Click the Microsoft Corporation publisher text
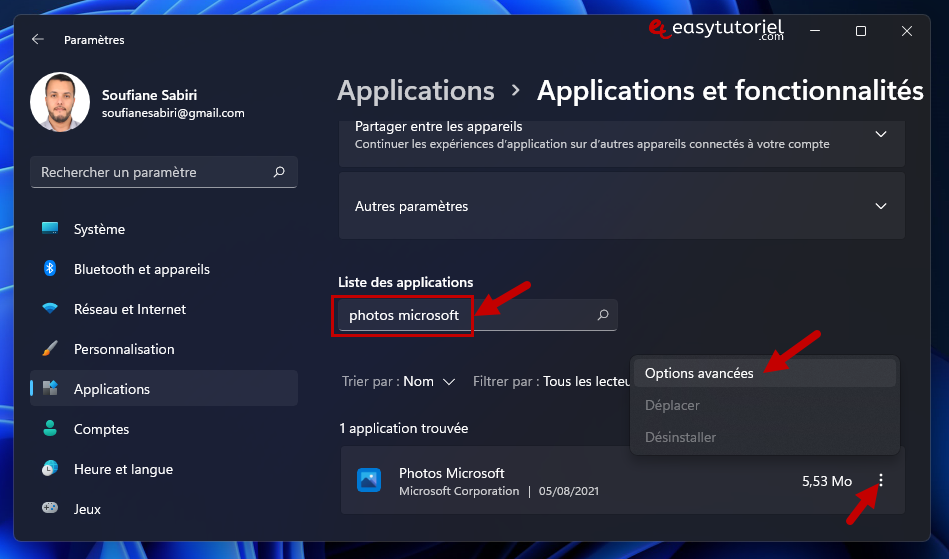 point(459,491)
